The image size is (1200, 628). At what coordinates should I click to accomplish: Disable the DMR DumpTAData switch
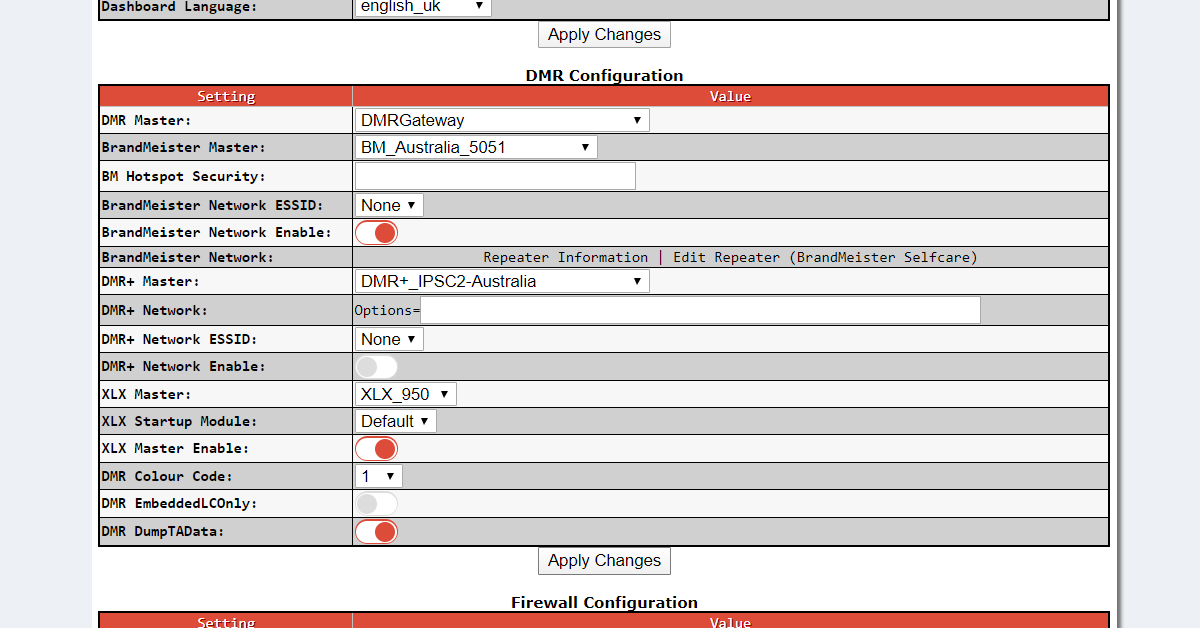tap(376, 531)
